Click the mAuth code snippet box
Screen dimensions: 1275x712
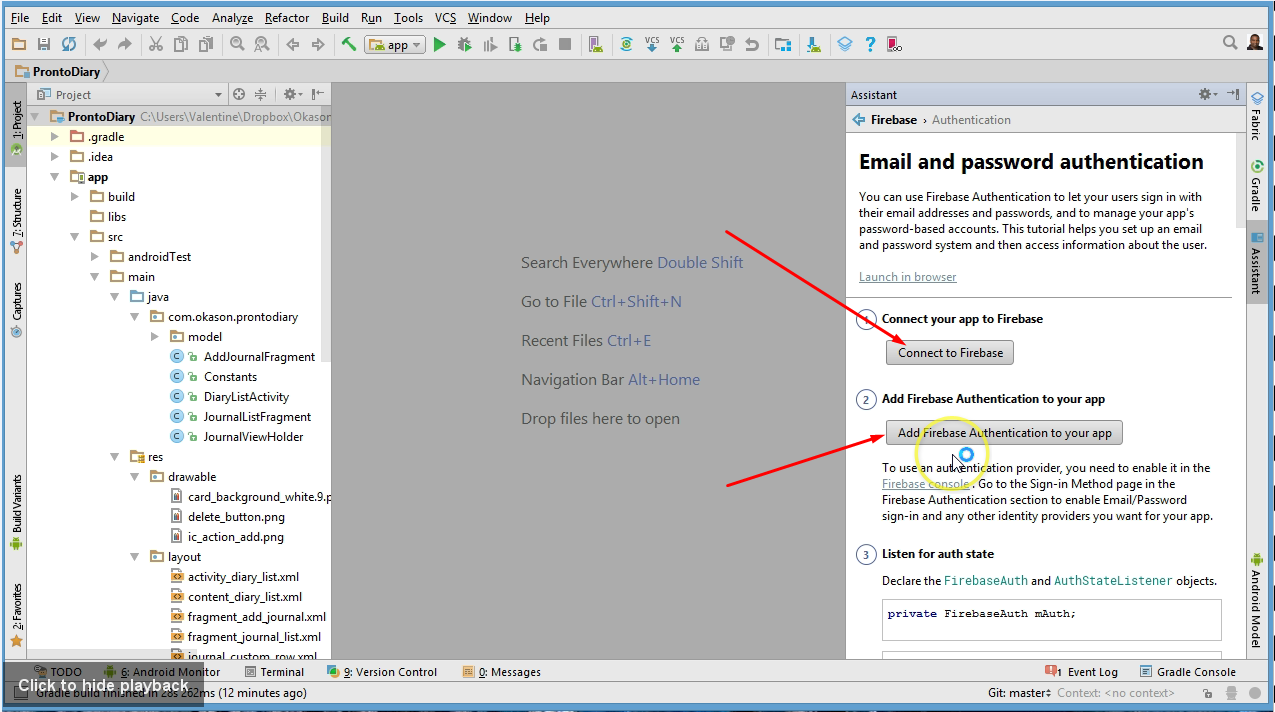1052,620
